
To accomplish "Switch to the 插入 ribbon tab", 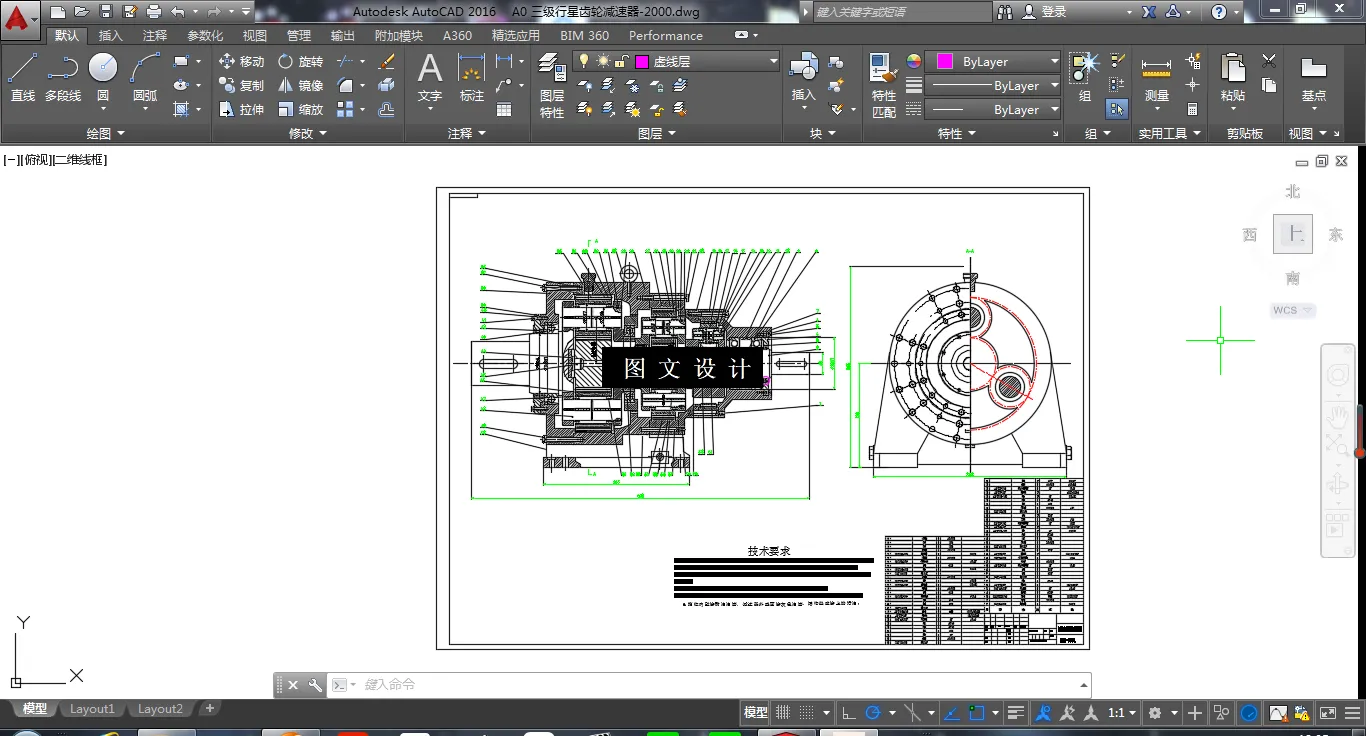I will click(x=111, y=35).
